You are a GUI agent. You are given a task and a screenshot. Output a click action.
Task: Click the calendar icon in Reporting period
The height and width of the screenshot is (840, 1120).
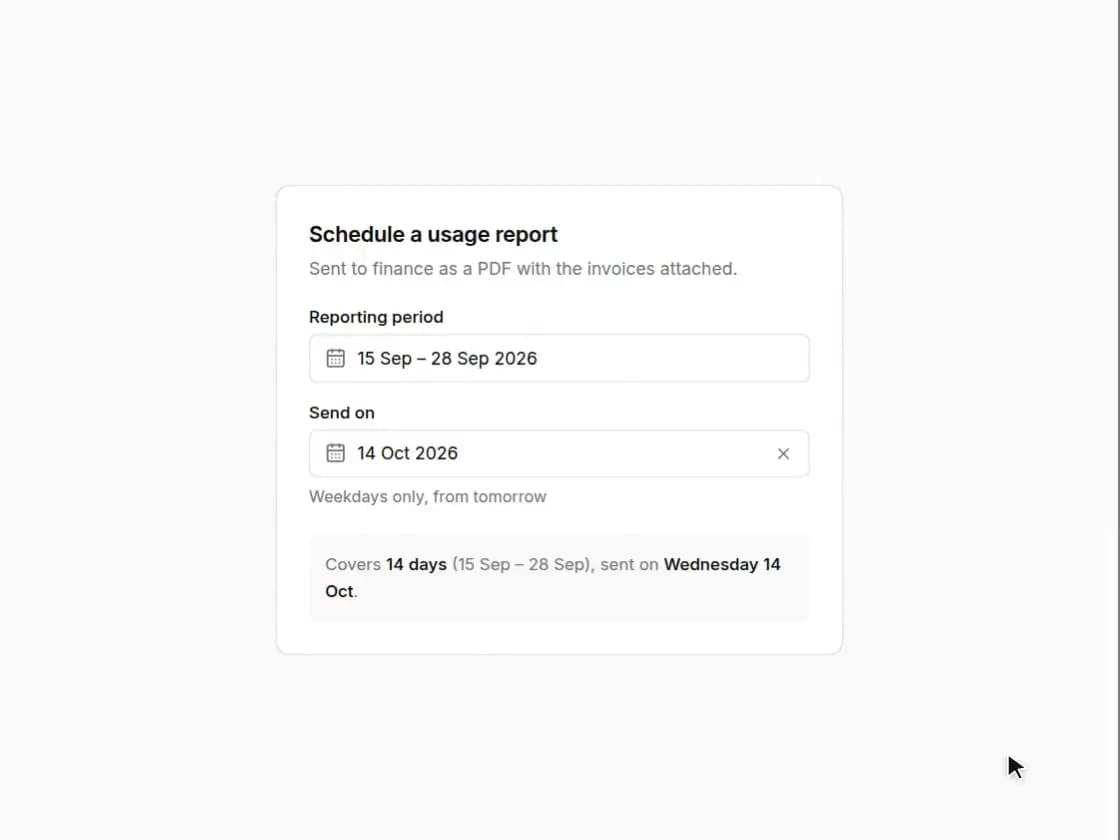pyautogui.click(x=335, y=358)
